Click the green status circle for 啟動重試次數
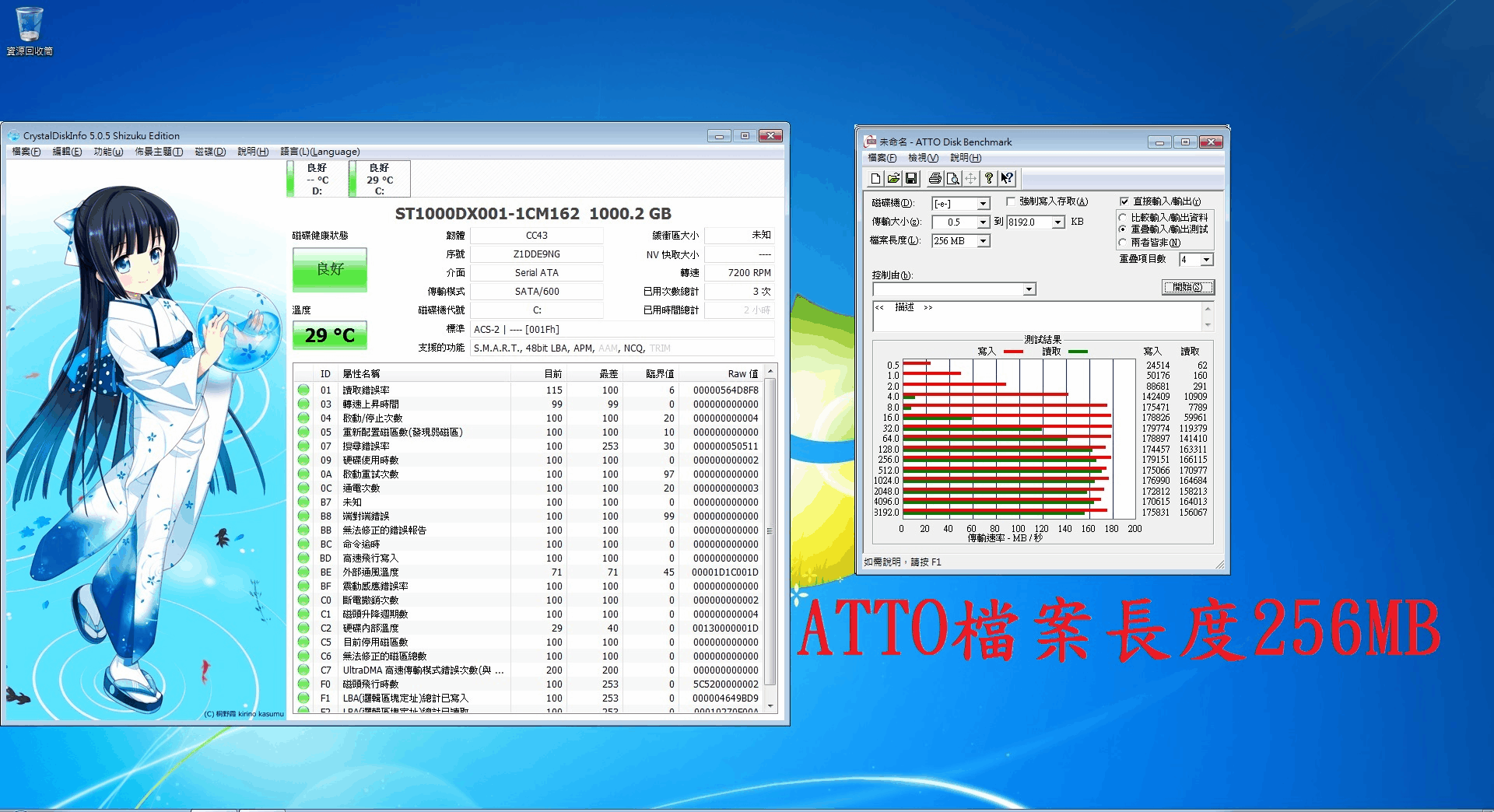 pyautogui.click(x=303, y=474)
